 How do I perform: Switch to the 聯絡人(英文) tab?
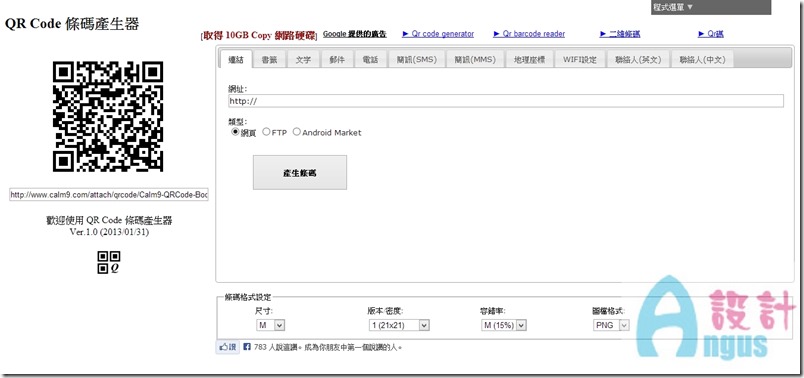(638, 59)
